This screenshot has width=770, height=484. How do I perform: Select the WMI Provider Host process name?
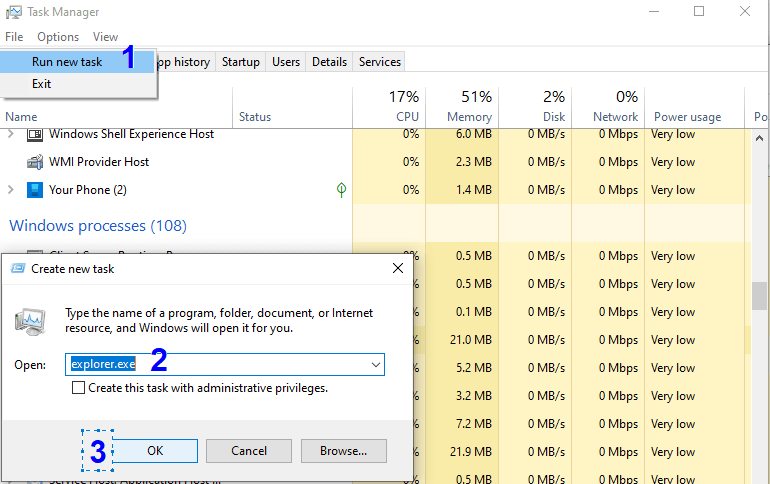pyautogui.click(x=99, y=162)
